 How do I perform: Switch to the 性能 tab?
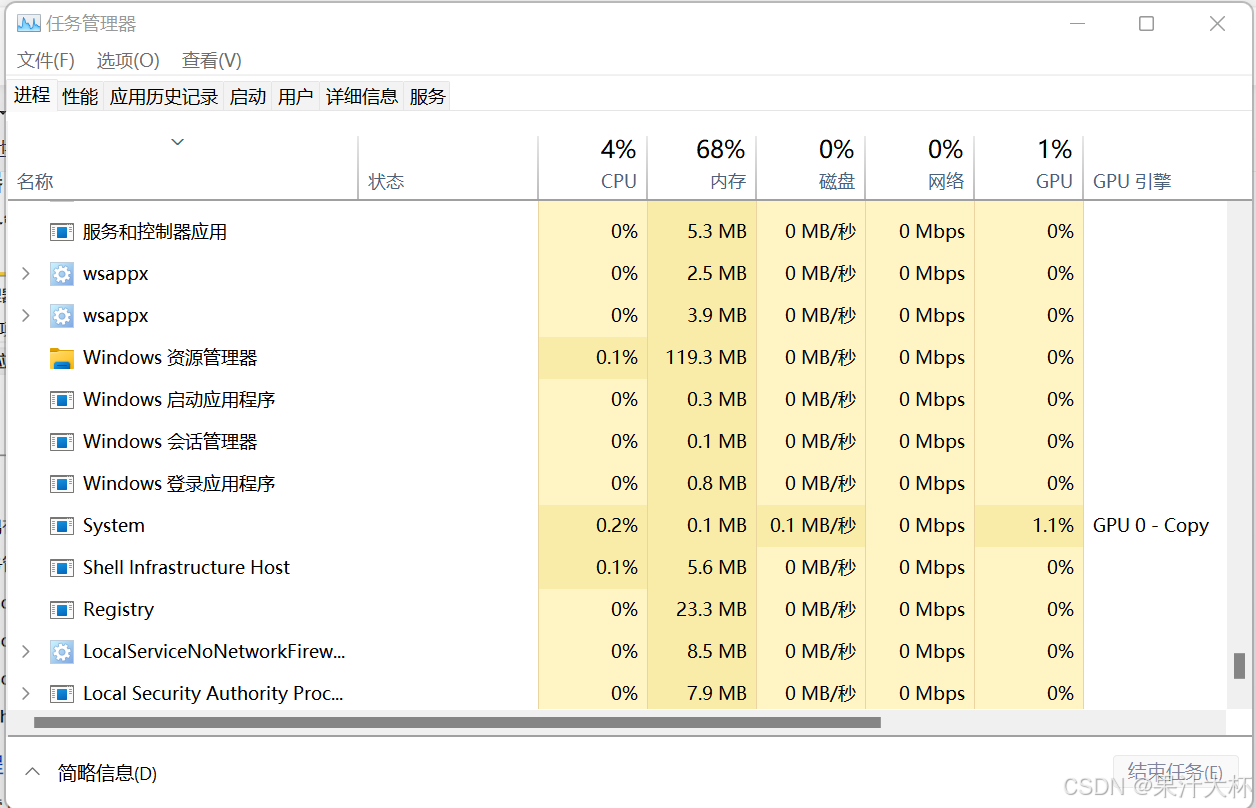click(80, 96)
